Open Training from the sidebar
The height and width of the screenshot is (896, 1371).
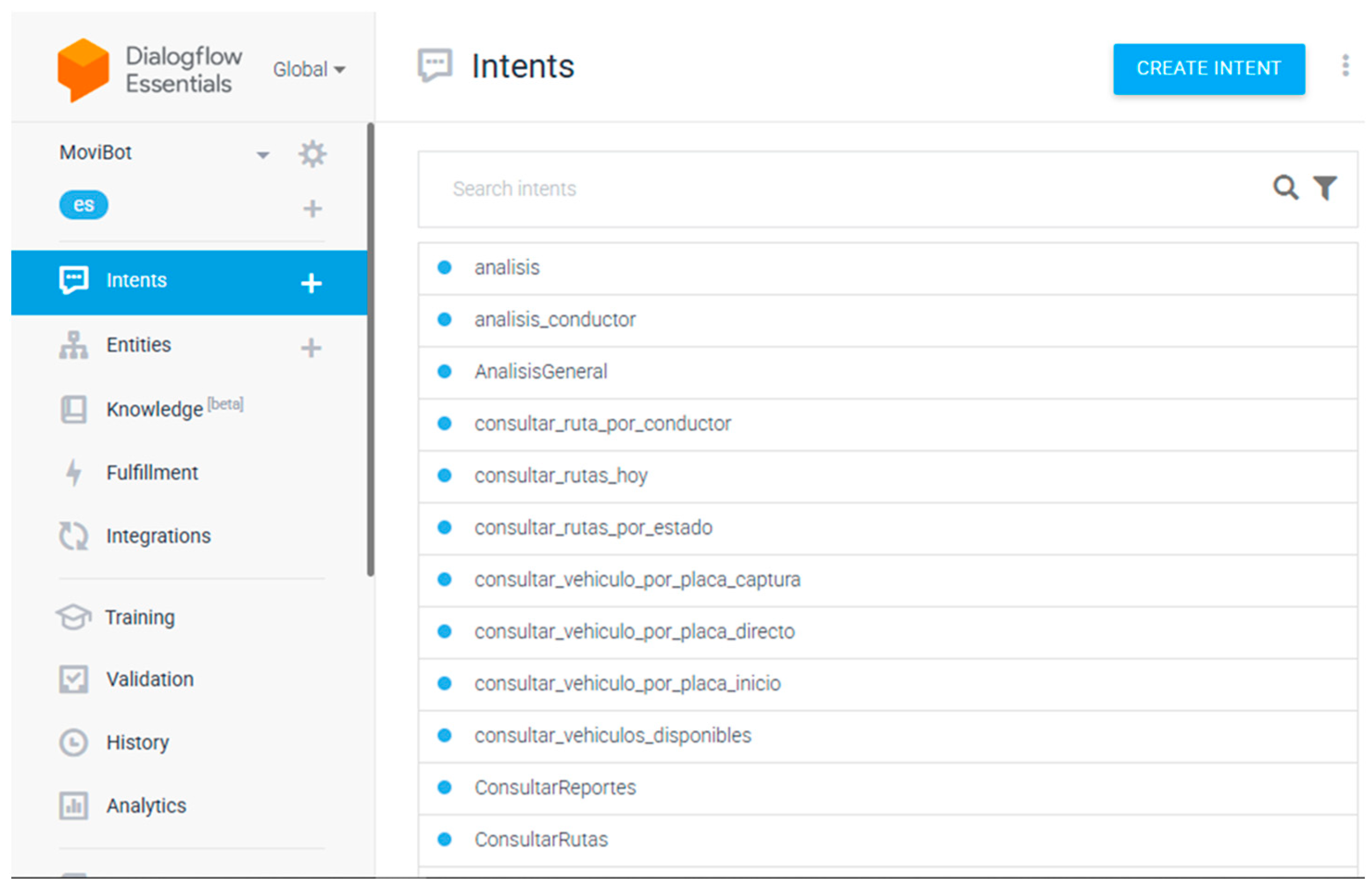click(x=139, y=617)
